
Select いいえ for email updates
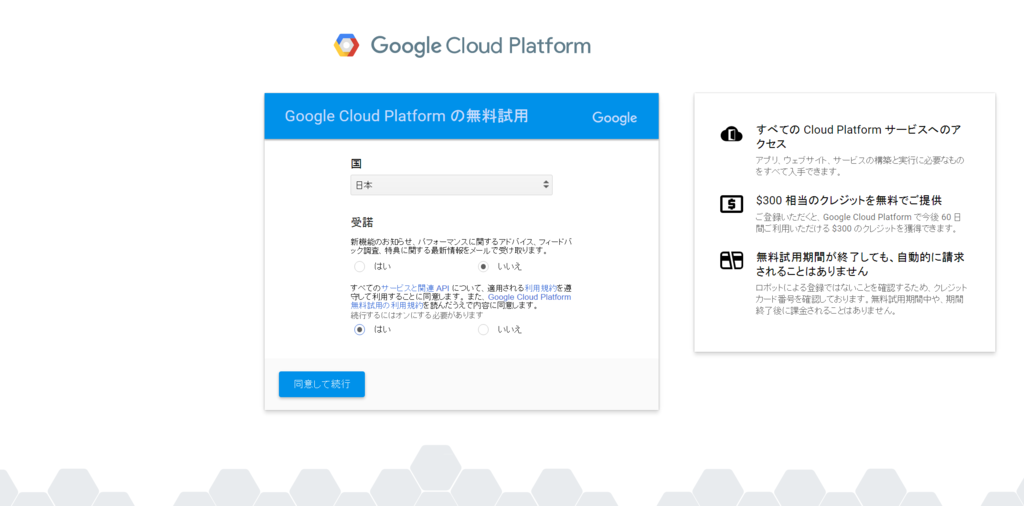click(483, 266)
